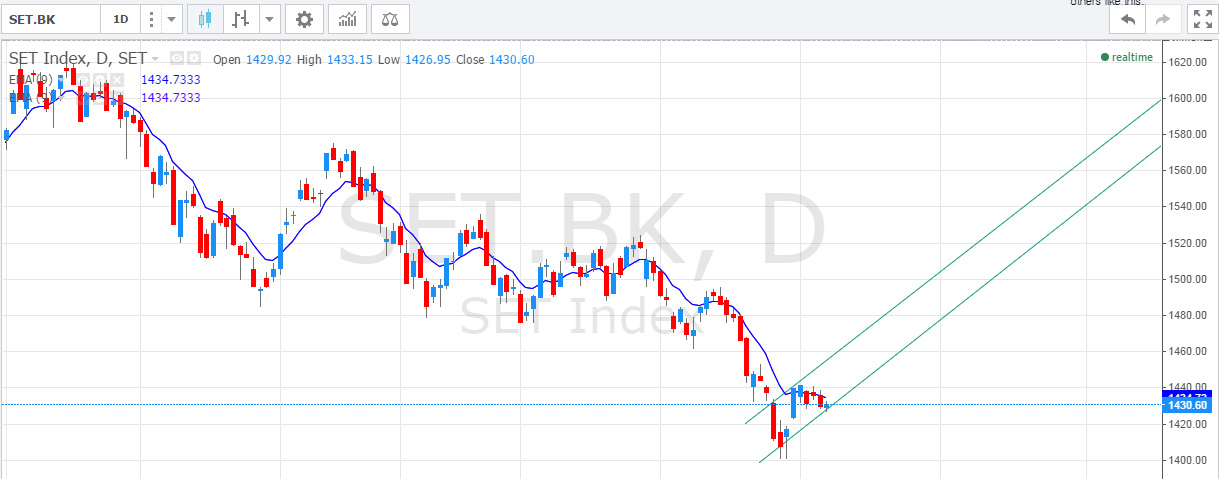
Task: Select the 1D interval button
Action: pyautogui.click(x=120, y=19)
